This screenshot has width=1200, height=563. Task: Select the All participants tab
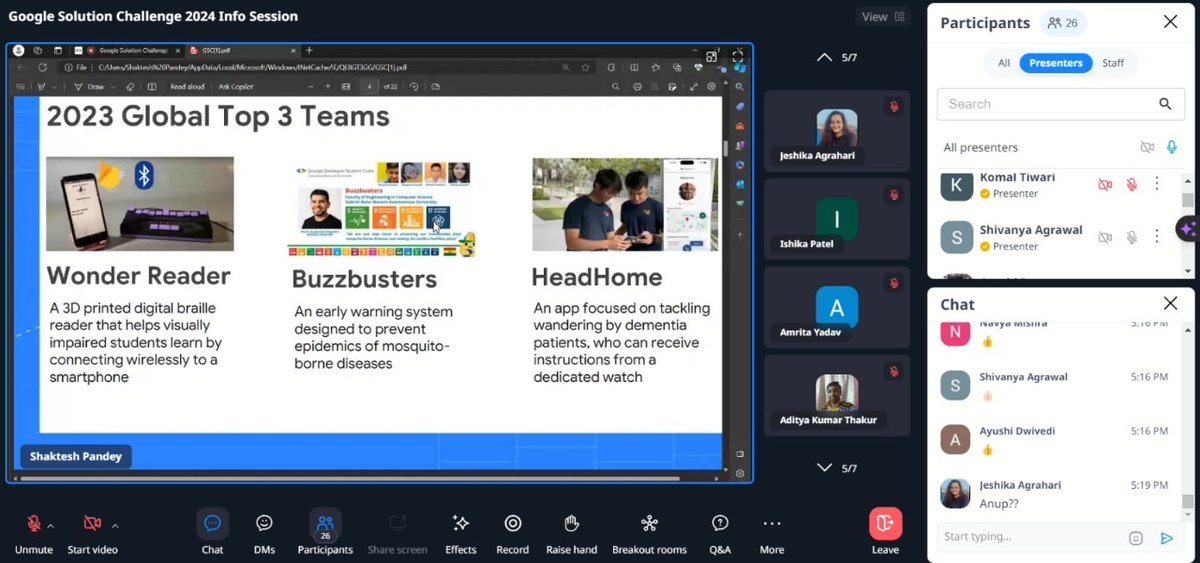click(x=1004, y=63)
